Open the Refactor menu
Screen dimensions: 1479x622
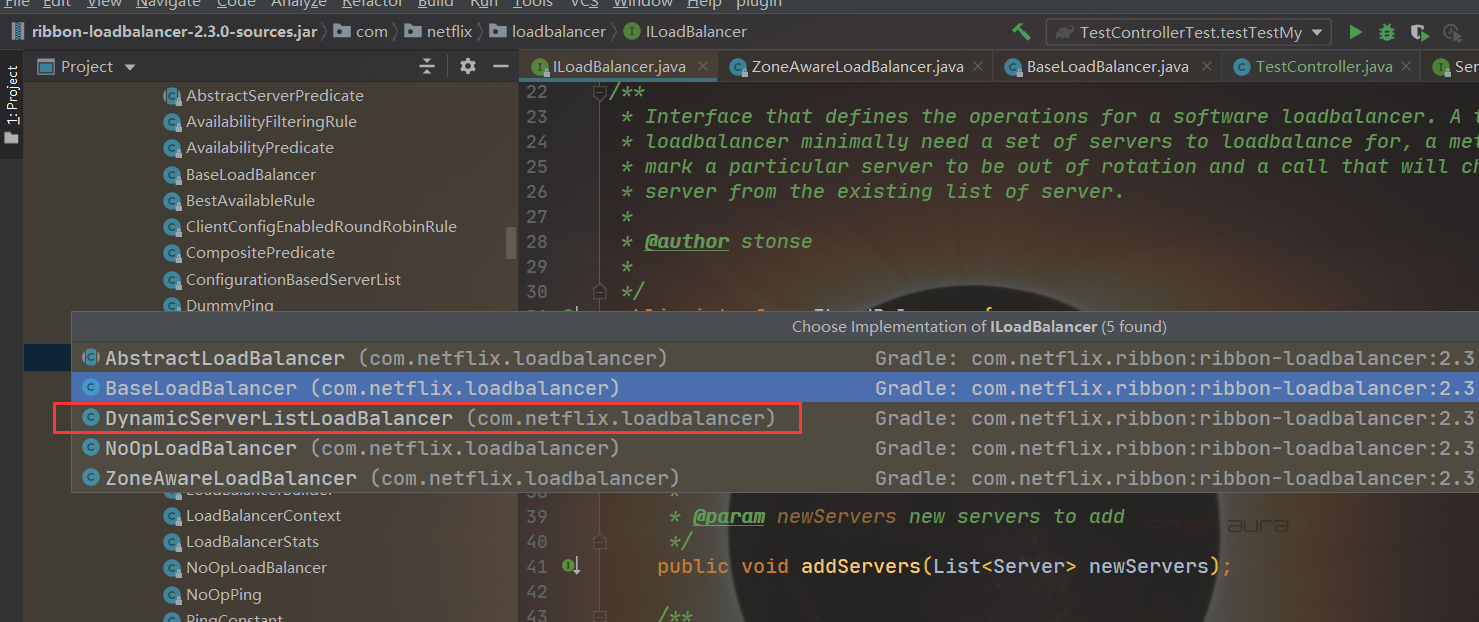pos(372,4)
